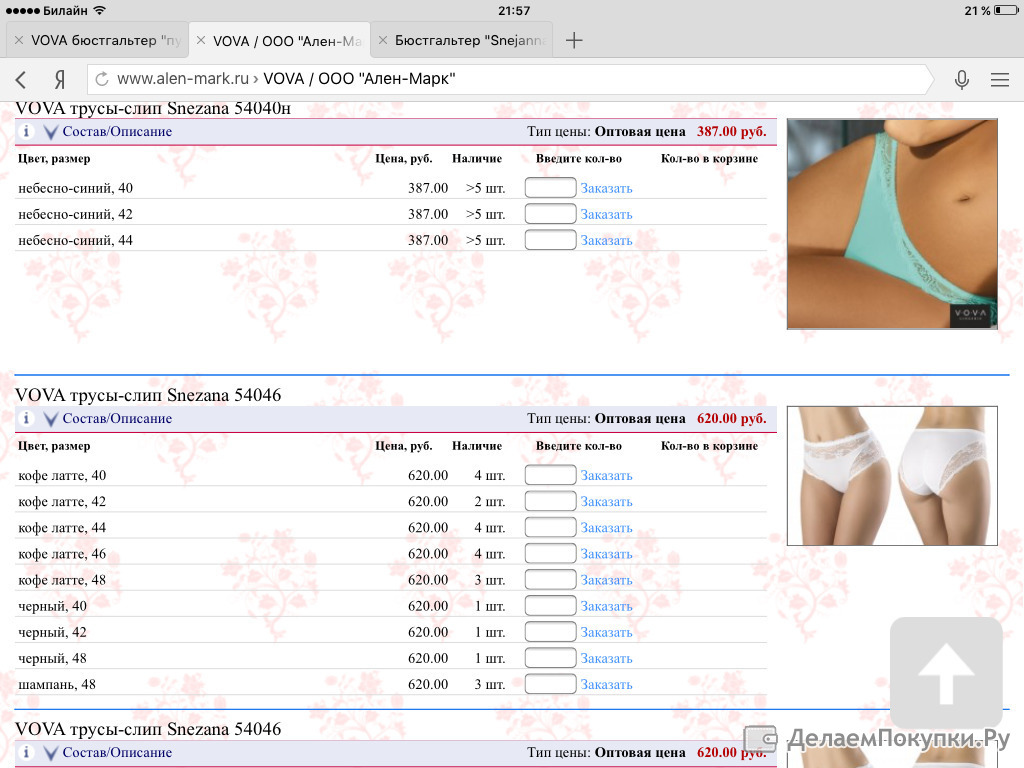Click Заказать for кофе латте, 44
Viewport: 1024px width, 768px height.
click(x=607, y=528)
